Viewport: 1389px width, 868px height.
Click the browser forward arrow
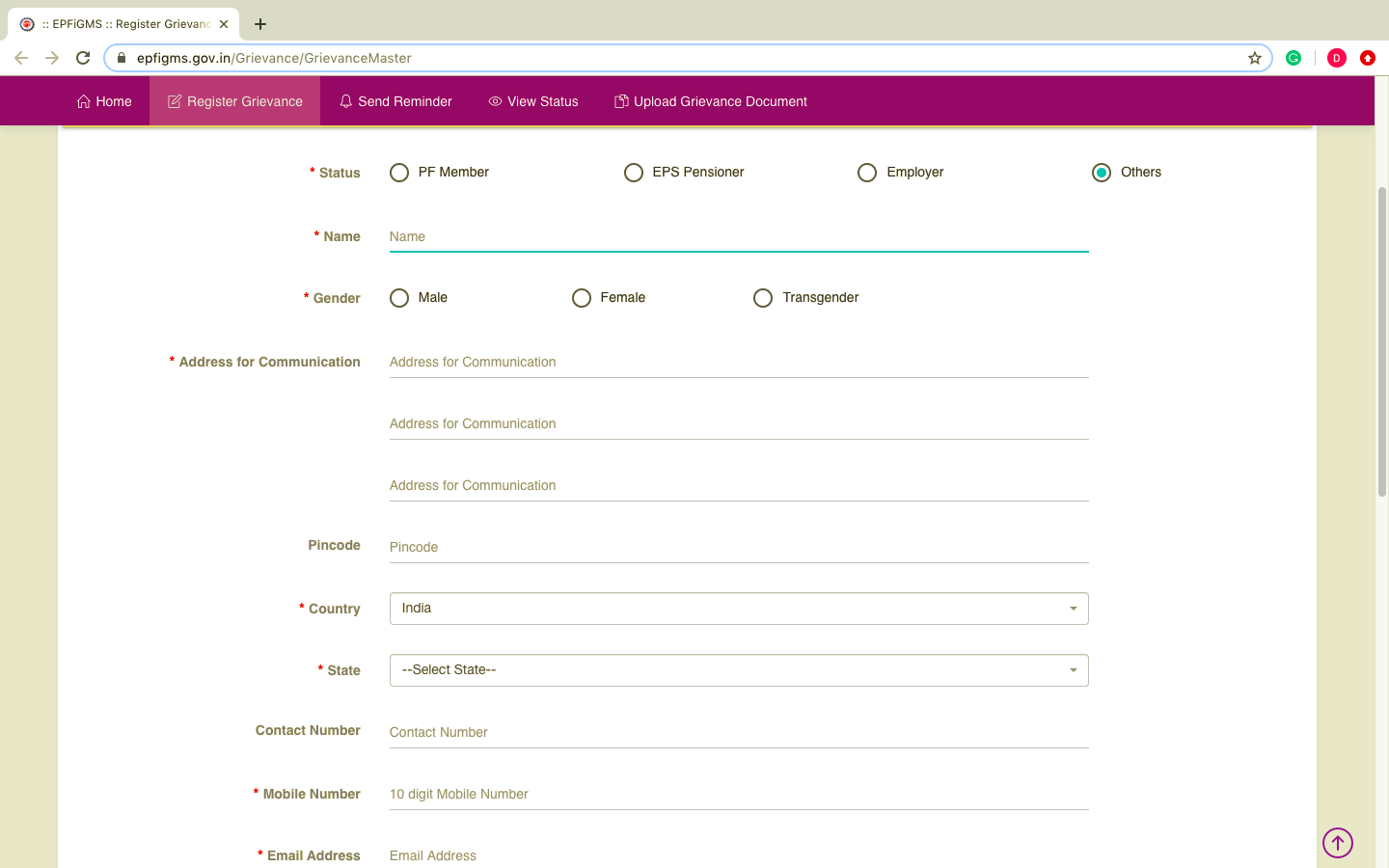tap(52, 58)
